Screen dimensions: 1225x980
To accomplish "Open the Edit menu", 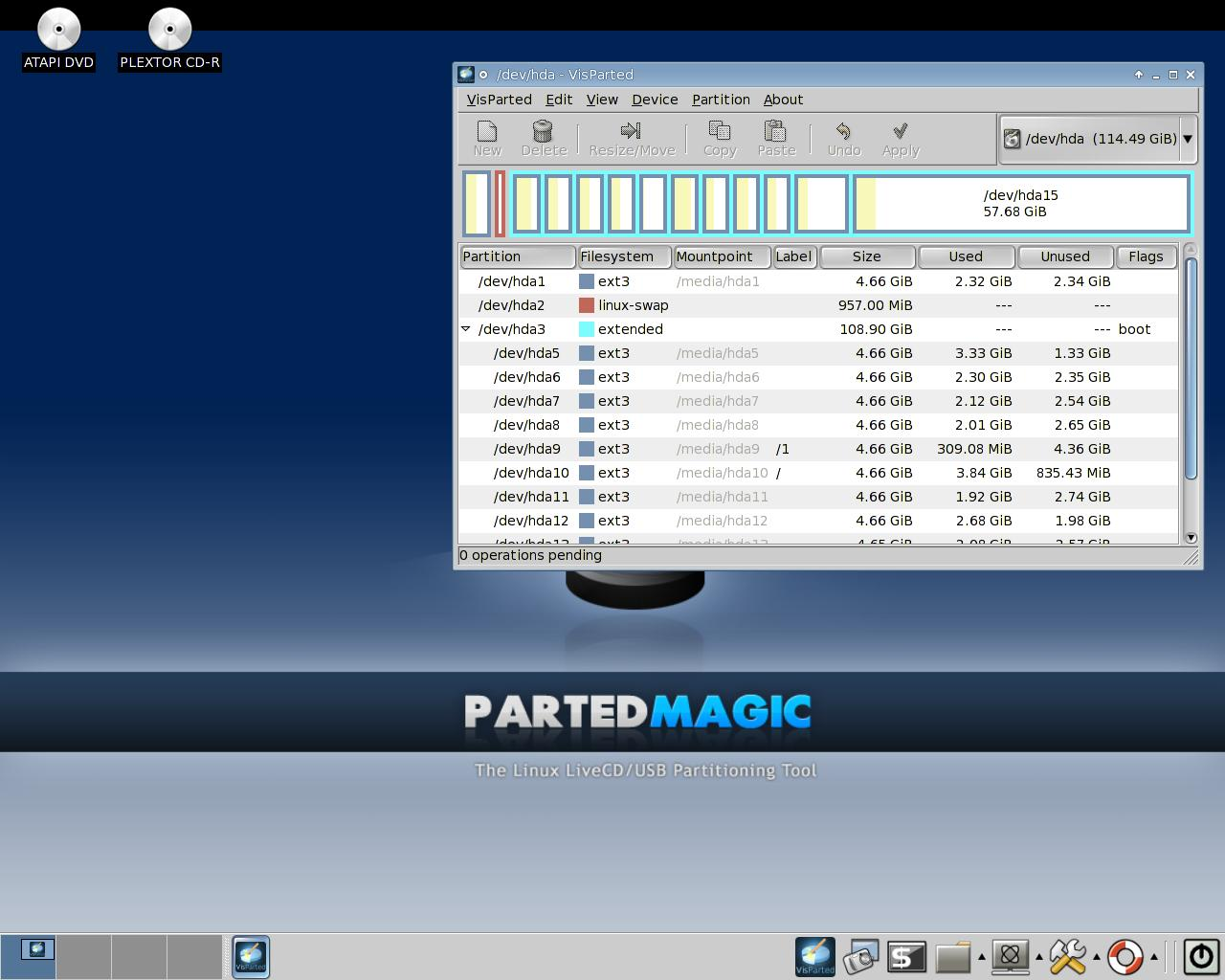I will (559, 100).
